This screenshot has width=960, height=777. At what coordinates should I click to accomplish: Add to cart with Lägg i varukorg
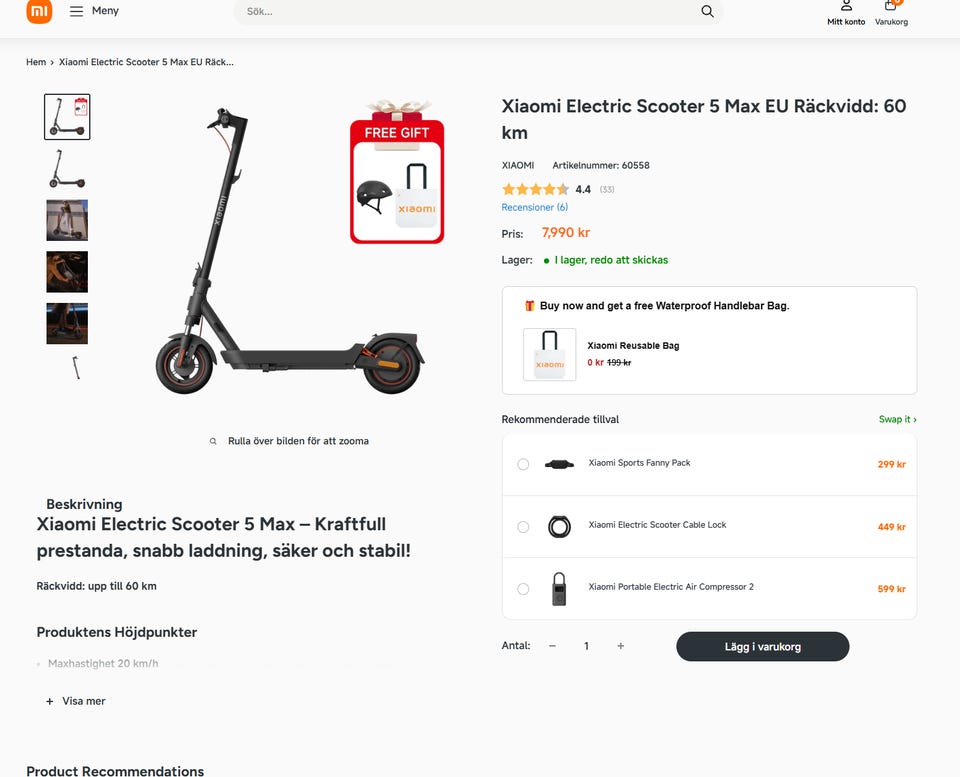coord(762,647)
